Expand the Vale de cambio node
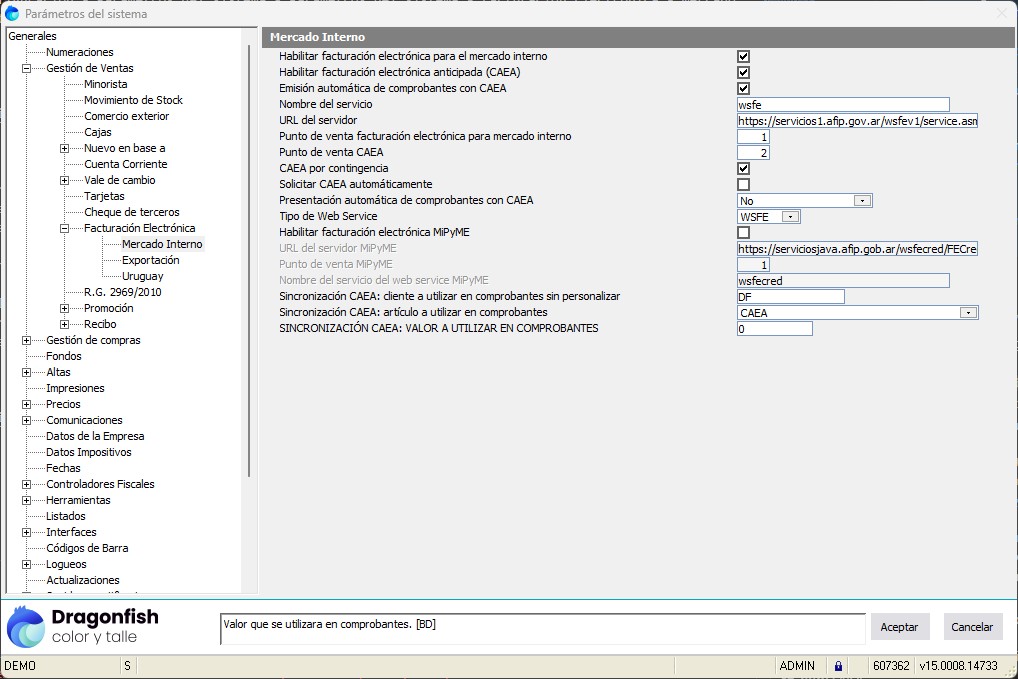 tap(64, 181)
